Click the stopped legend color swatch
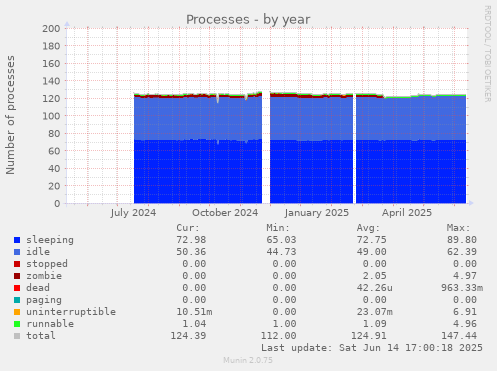 click(x=17, y=264)
